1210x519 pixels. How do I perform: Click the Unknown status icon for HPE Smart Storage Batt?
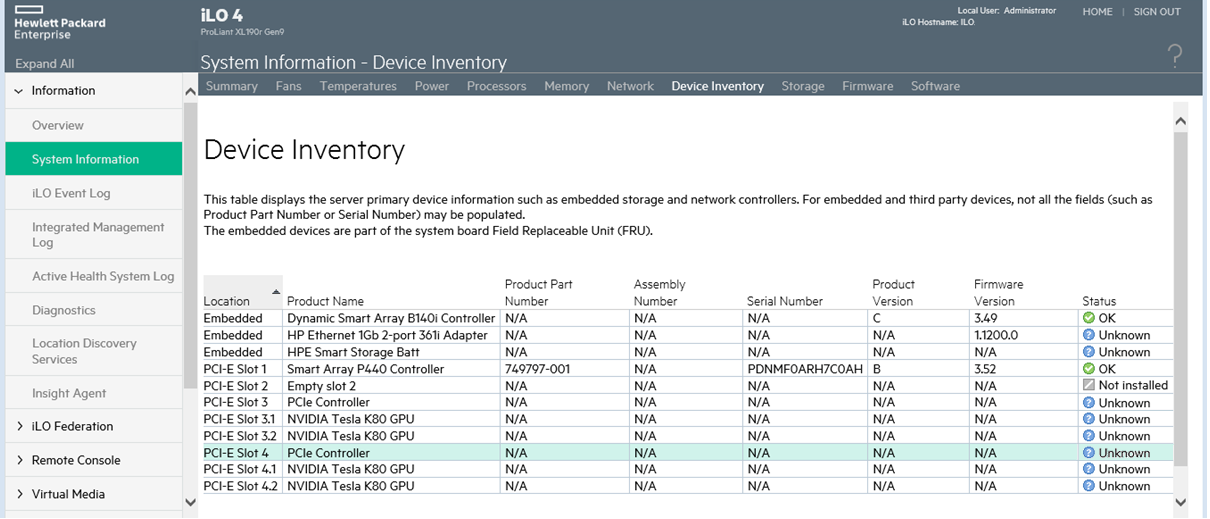tap(1089, 352)
